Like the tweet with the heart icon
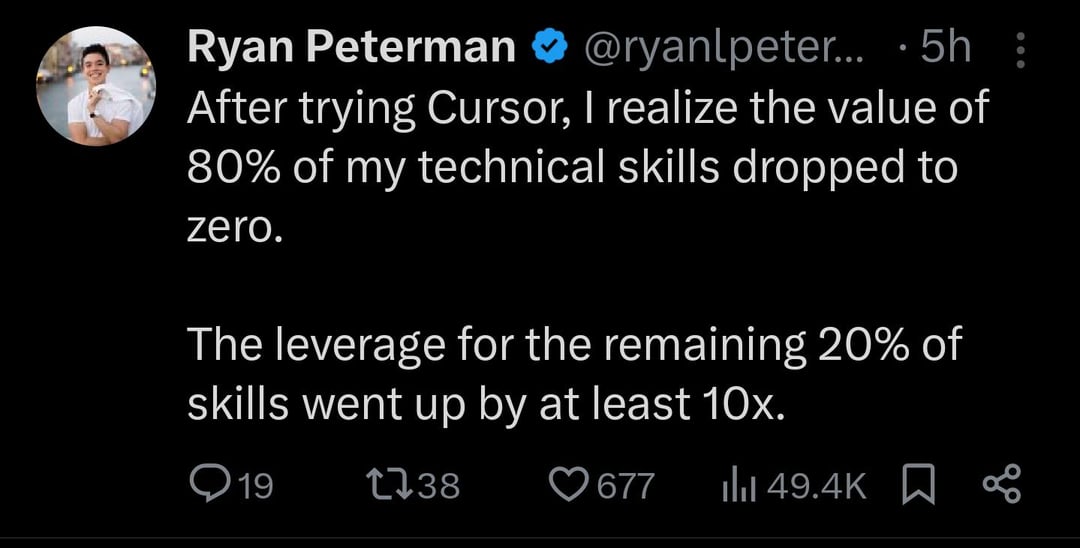Viewport: 1080px width, 548px height. point(569,486)
